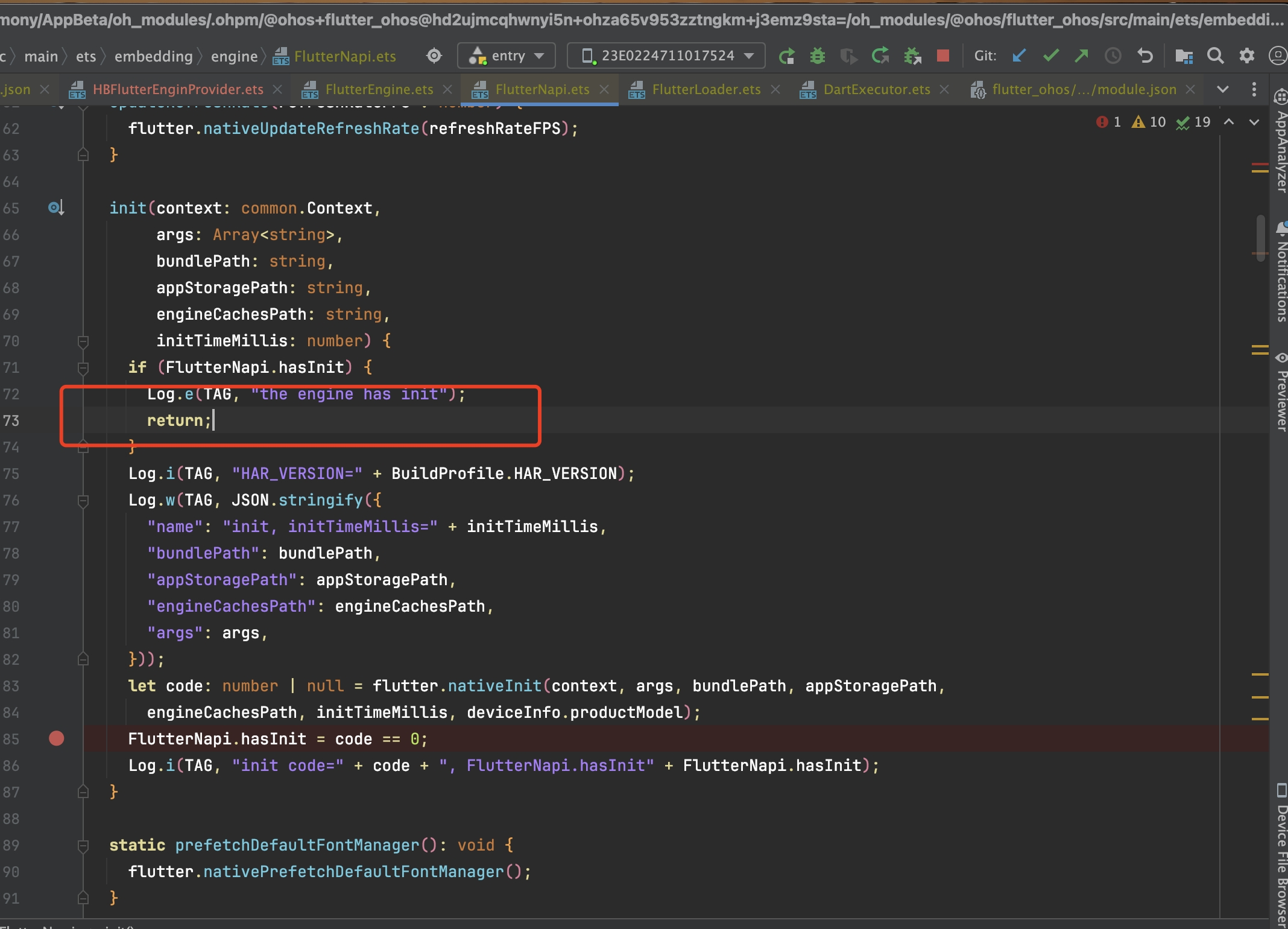Click breadcrumb FlutterNapi.ets
The width and height of the screenshot is (1288, 929).
coord(335,56)
